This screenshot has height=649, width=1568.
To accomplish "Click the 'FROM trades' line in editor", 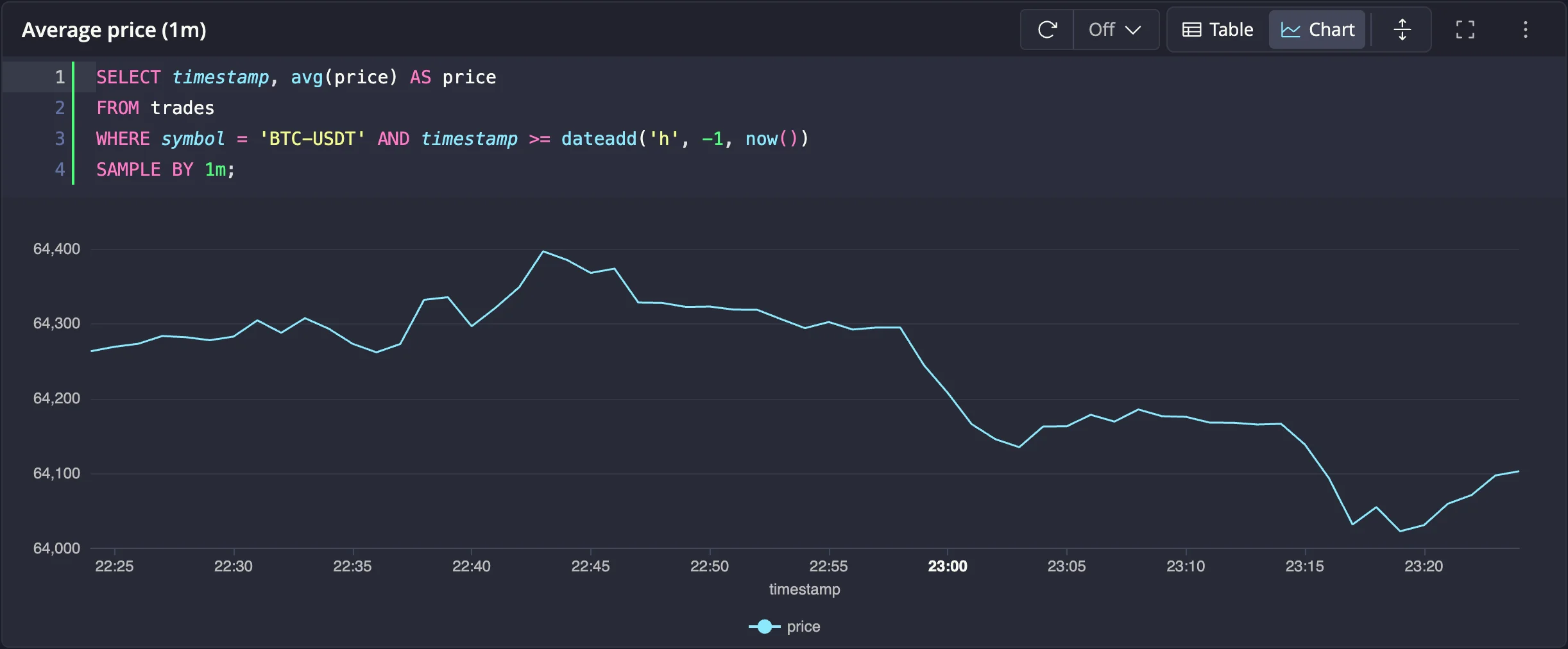I will click(x=155, y=108).
